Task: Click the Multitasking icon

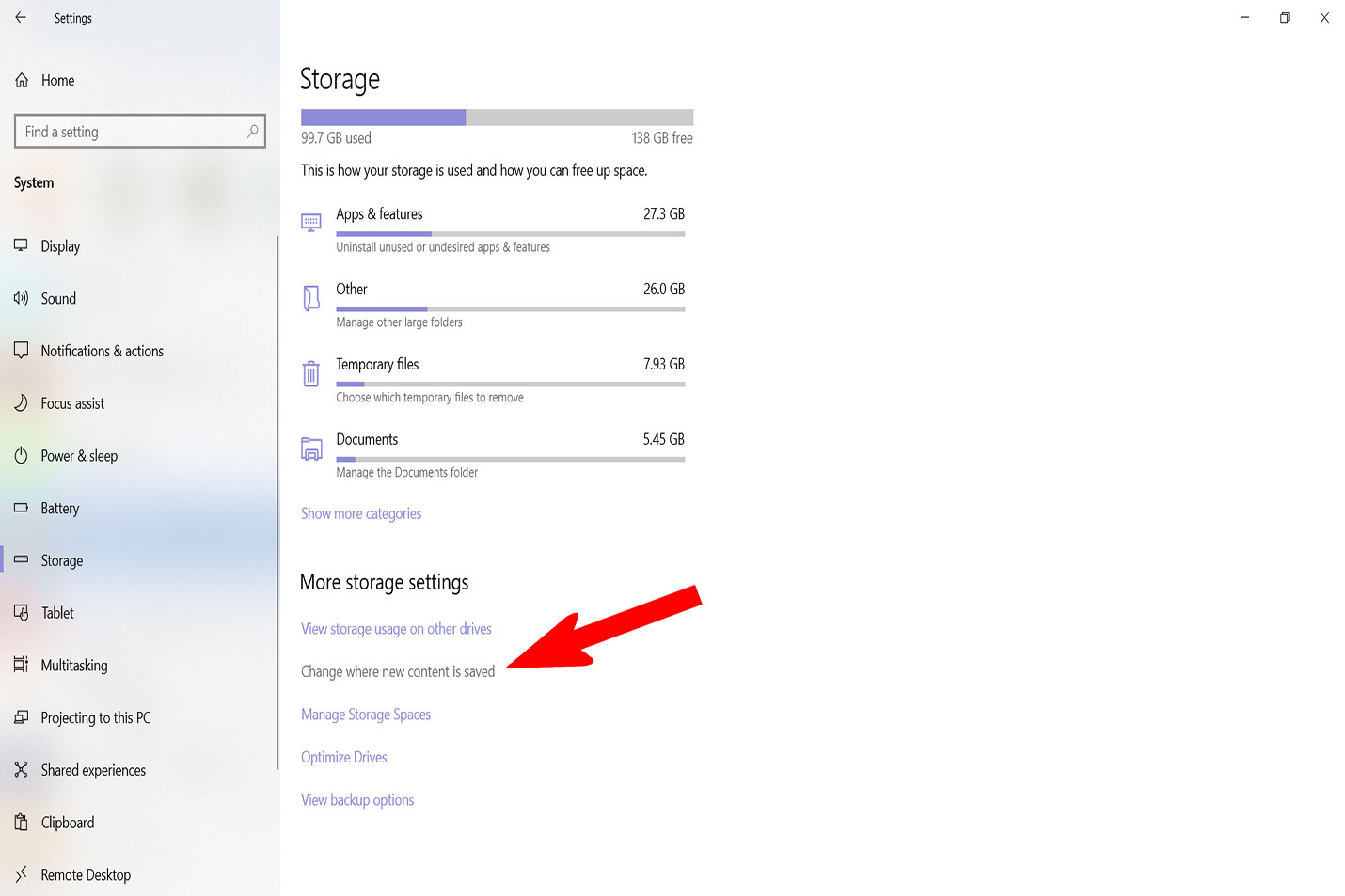Action: tap(21, 665)
